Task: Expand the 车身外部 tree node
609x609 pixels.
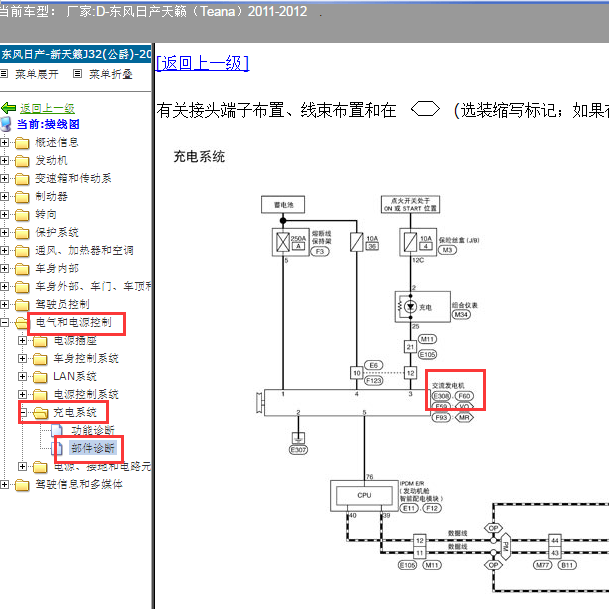Action: [x=4, y=286]
